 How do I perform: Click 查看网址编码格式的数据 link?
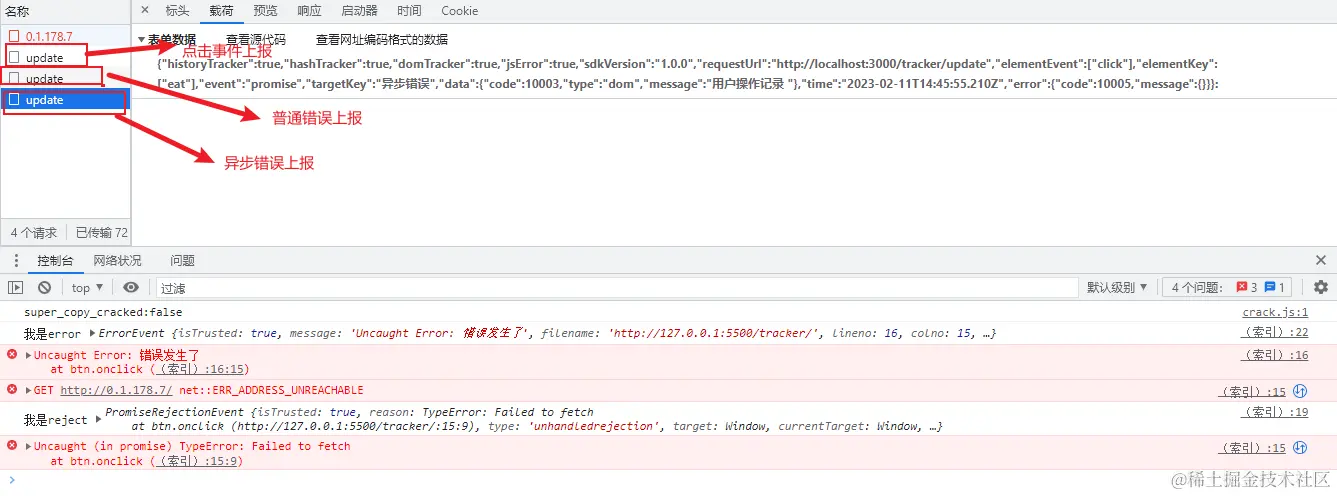tap(382, 40)
